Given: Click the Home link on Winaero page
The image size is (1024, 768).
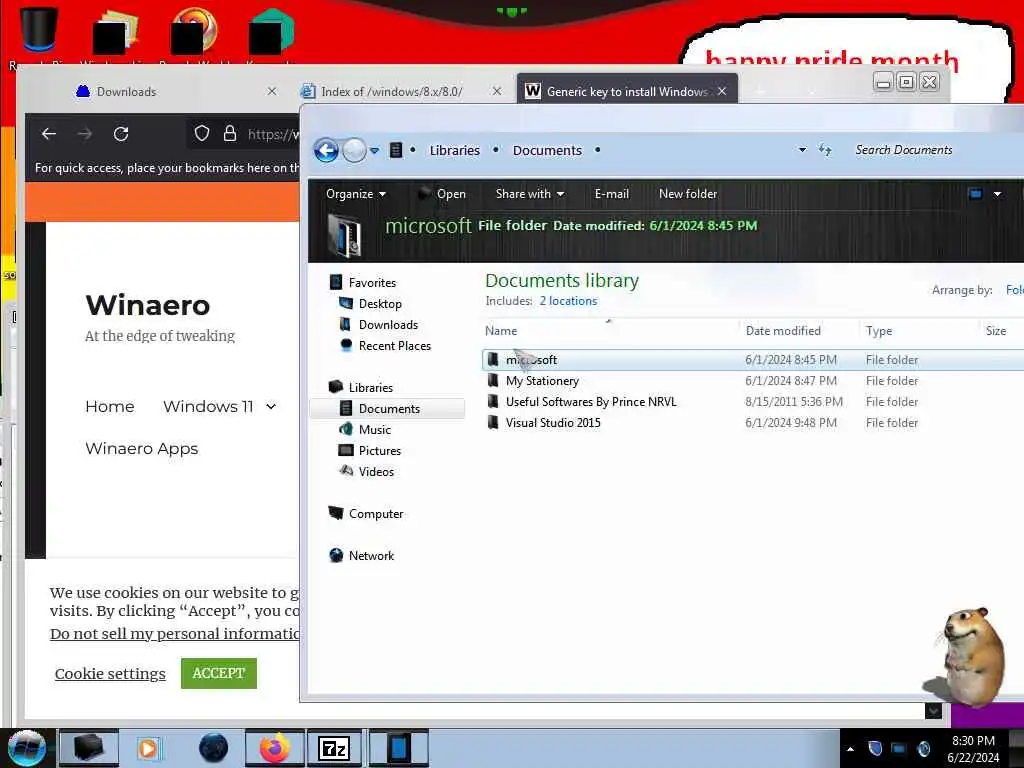Looking at the screenshot, I should click(x=110, y=406).
